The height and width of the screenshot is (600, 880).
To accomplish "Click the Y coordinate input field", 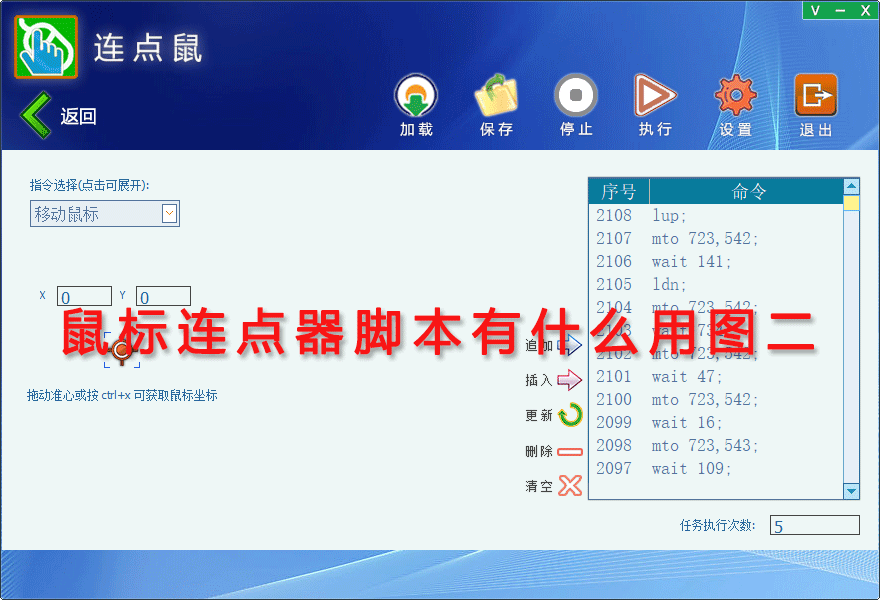I will 163,296.
